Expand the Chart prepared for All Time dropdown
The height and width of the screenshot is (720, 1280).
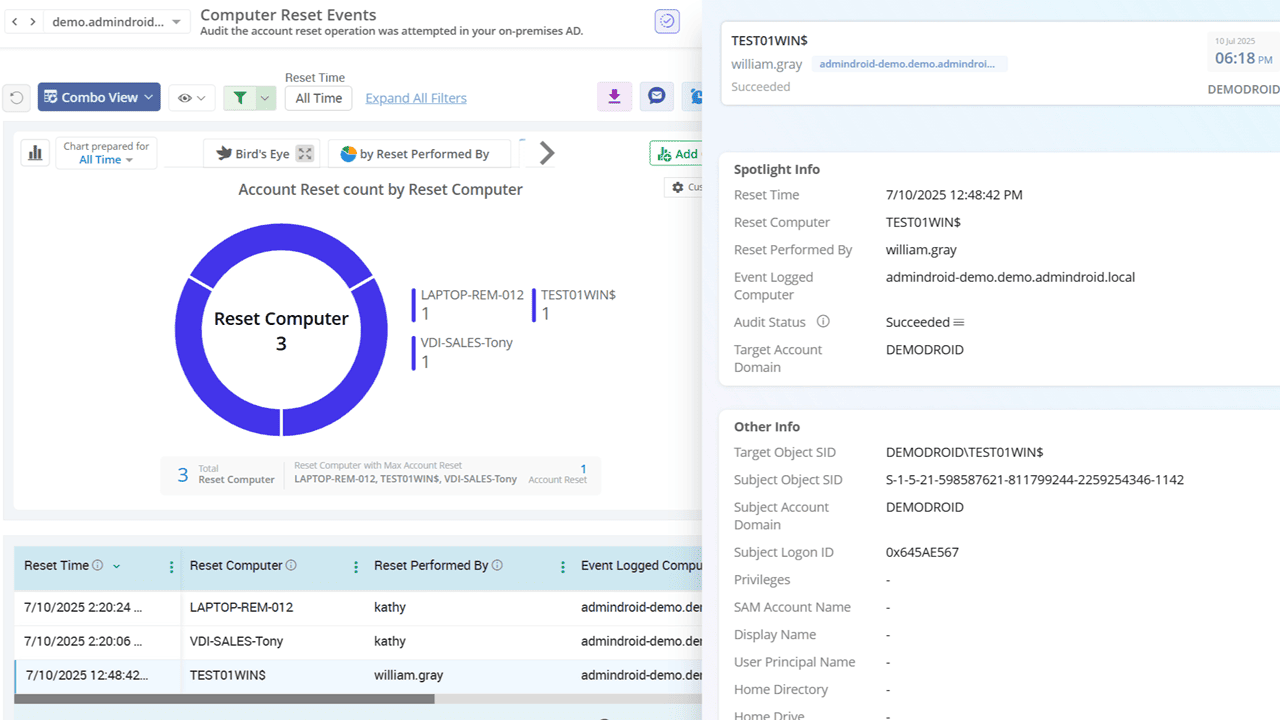pos(106,160)
